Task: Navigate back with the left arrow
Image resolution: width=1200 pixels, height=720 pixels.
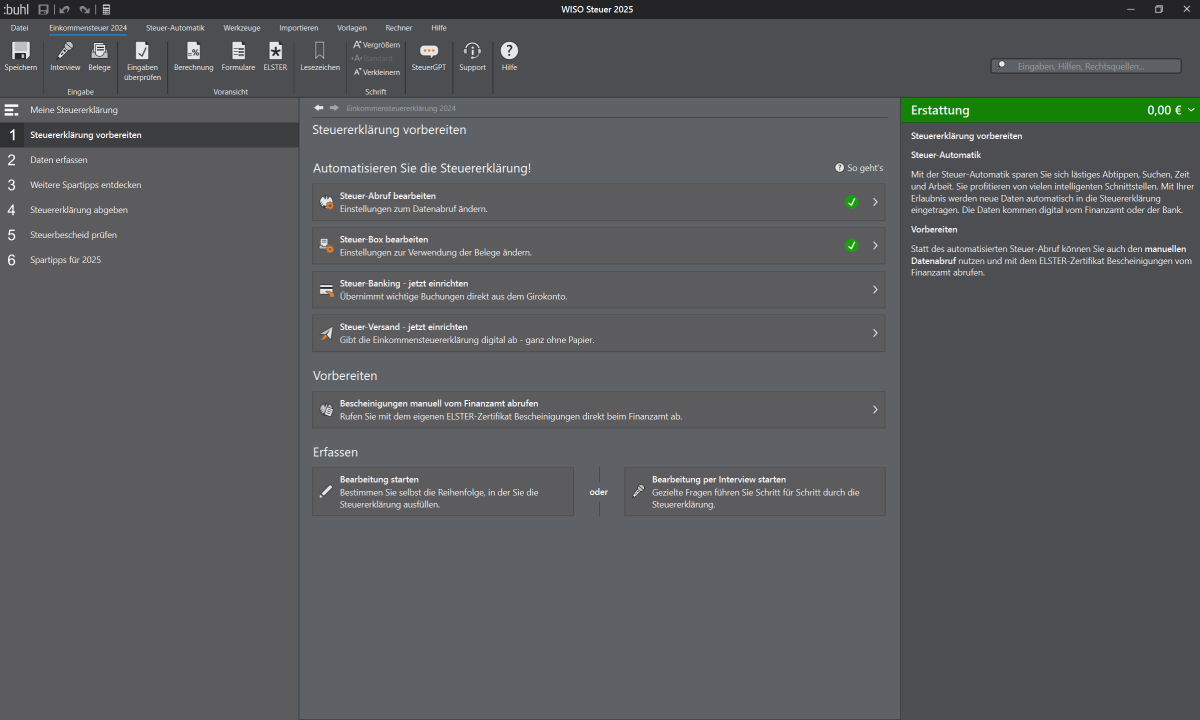Action: (x=319, y=108)
